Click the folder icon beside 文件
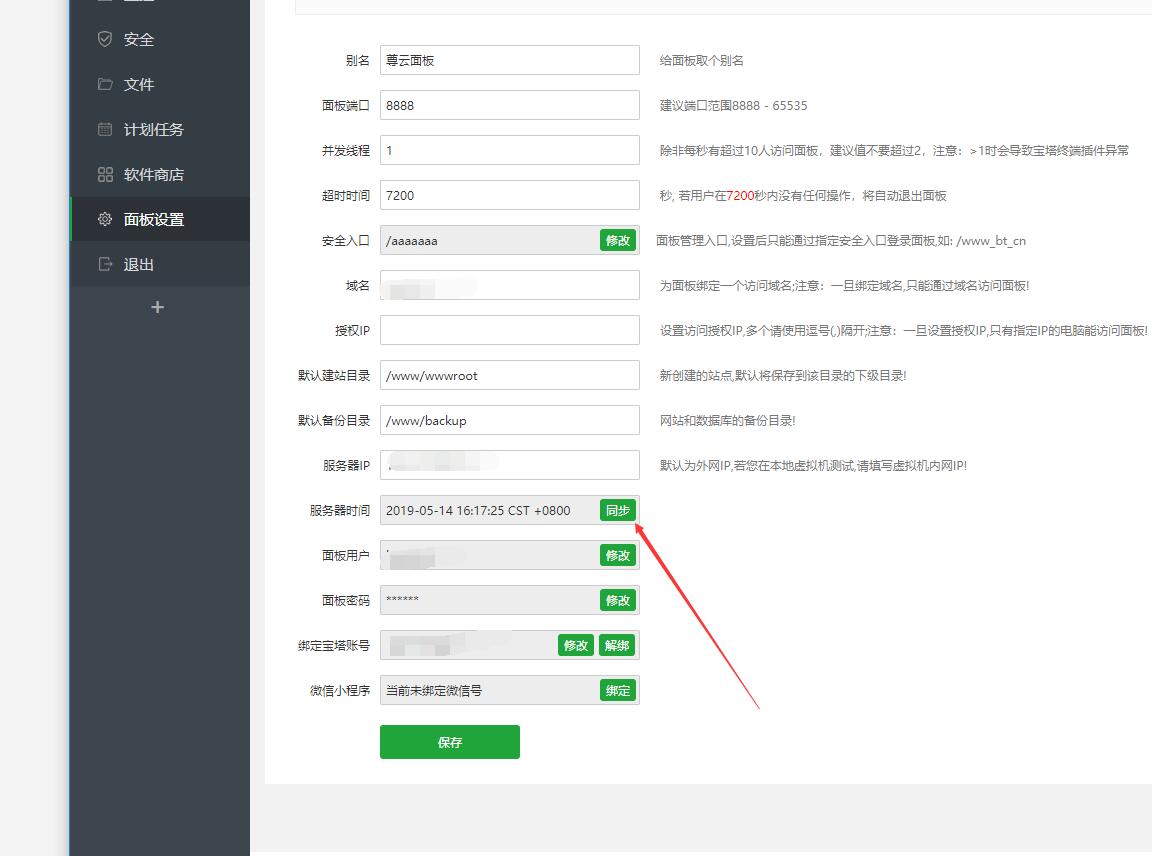The image size is (1152, 856). click(105, 84)
